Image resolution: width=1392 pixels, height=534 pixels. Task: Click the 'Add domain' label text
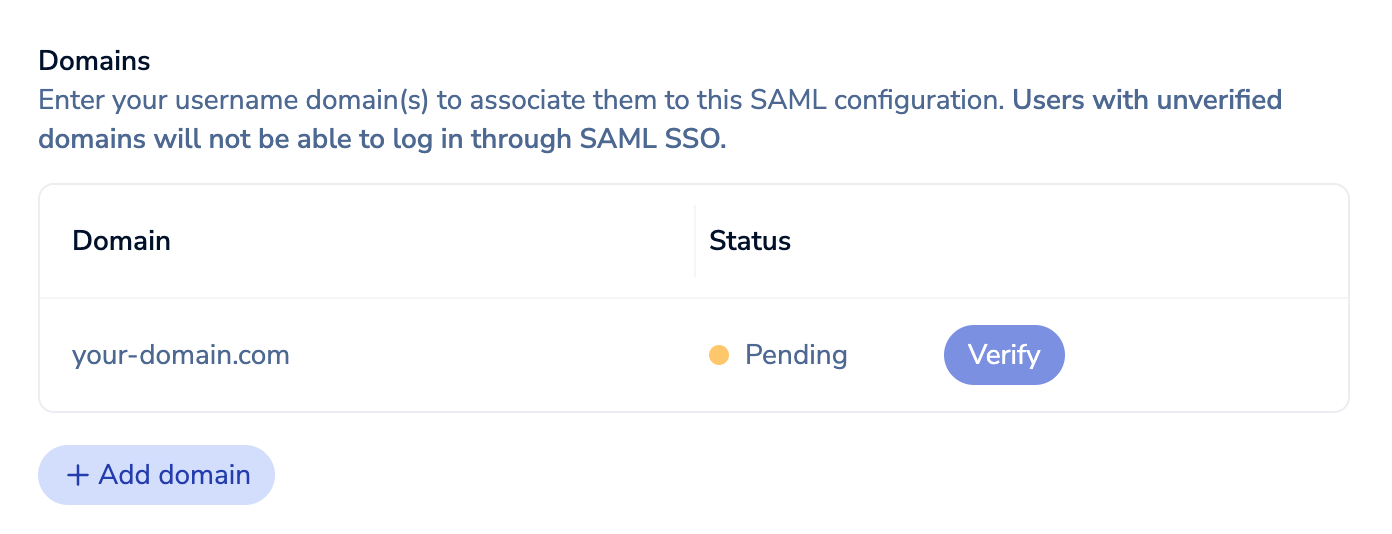tap(175, 475)
